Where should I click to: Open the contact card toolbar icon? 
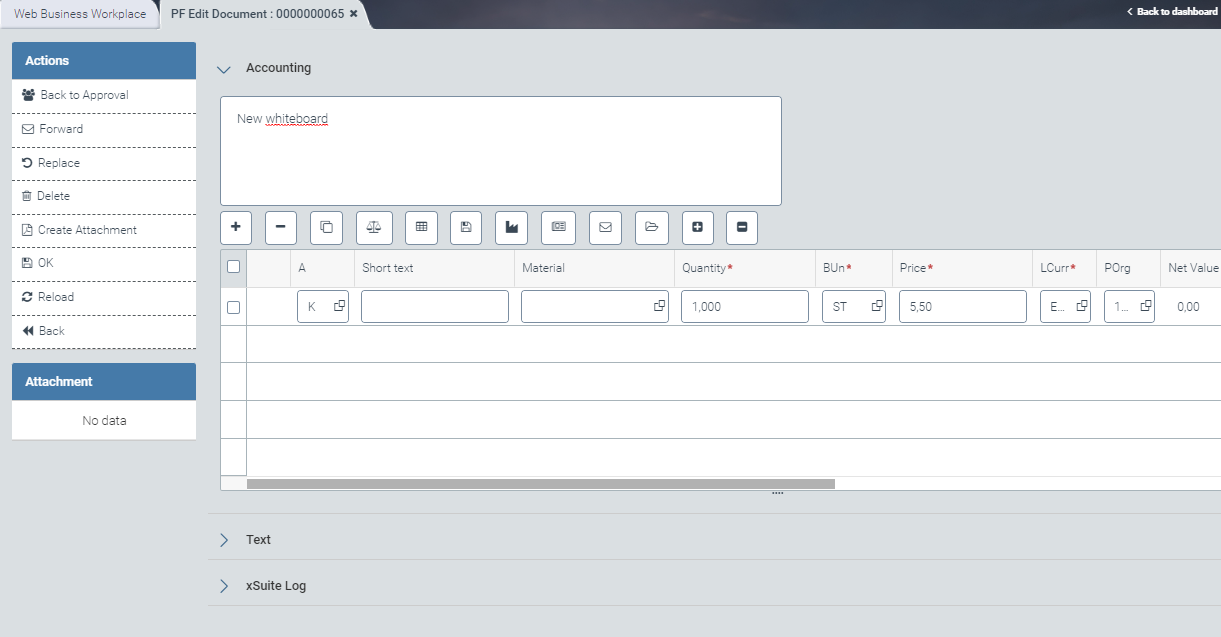(x=558, y=227)
